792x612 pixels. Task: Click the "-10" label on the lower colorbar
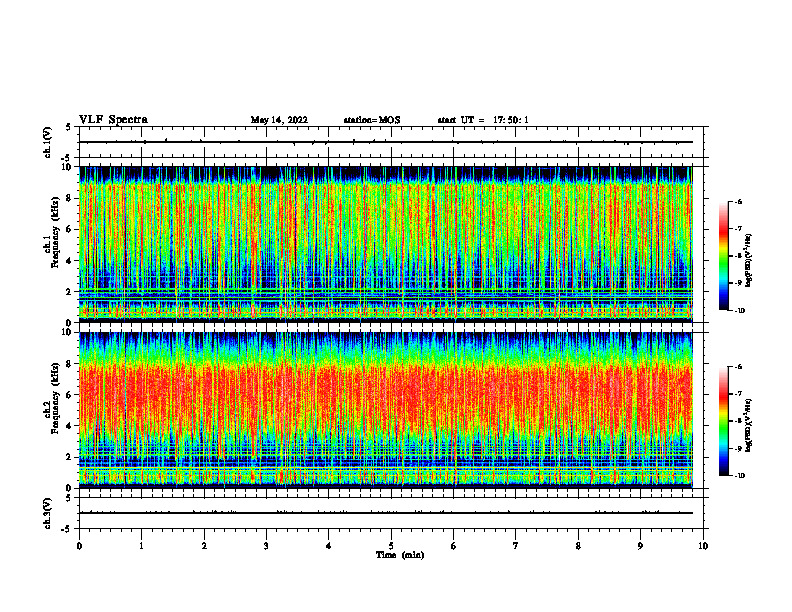point(739,476)
